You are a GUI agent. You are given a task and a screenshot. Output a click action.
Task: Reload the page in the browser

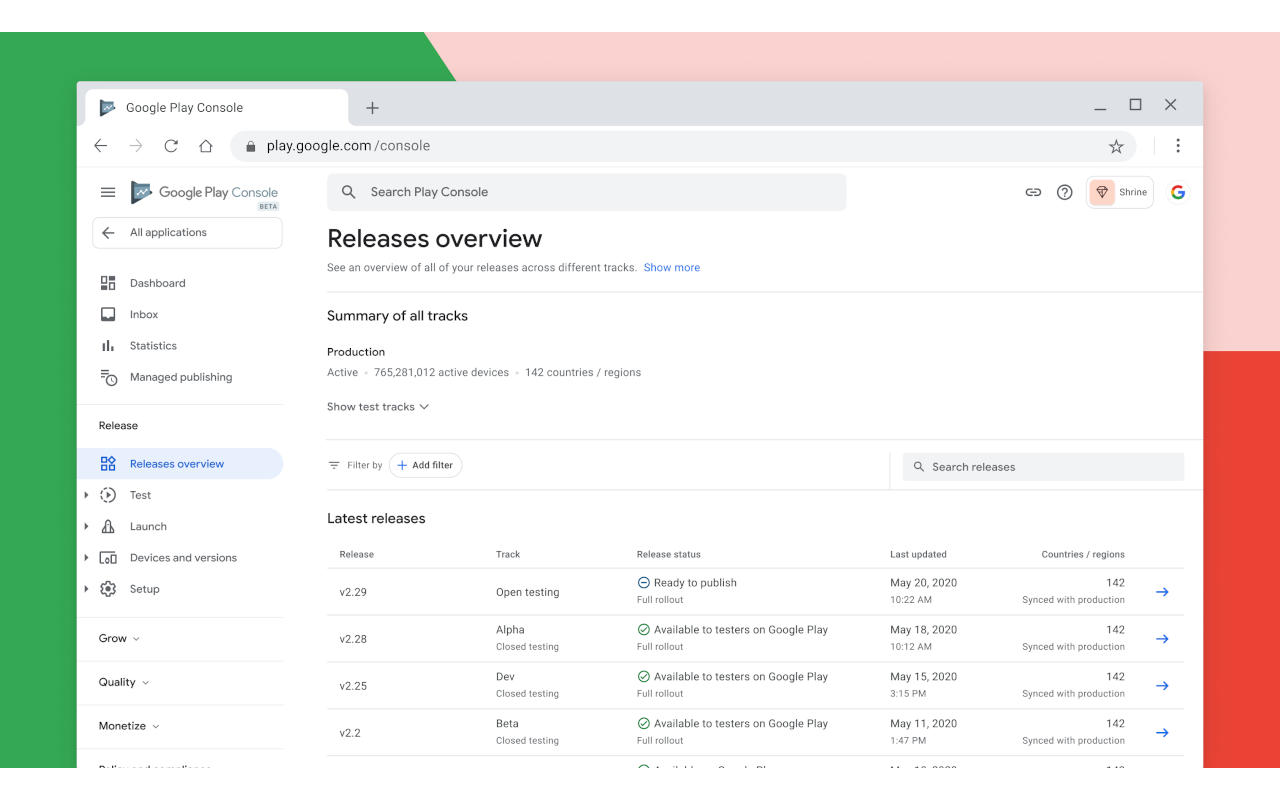click(x=171, y=146)
